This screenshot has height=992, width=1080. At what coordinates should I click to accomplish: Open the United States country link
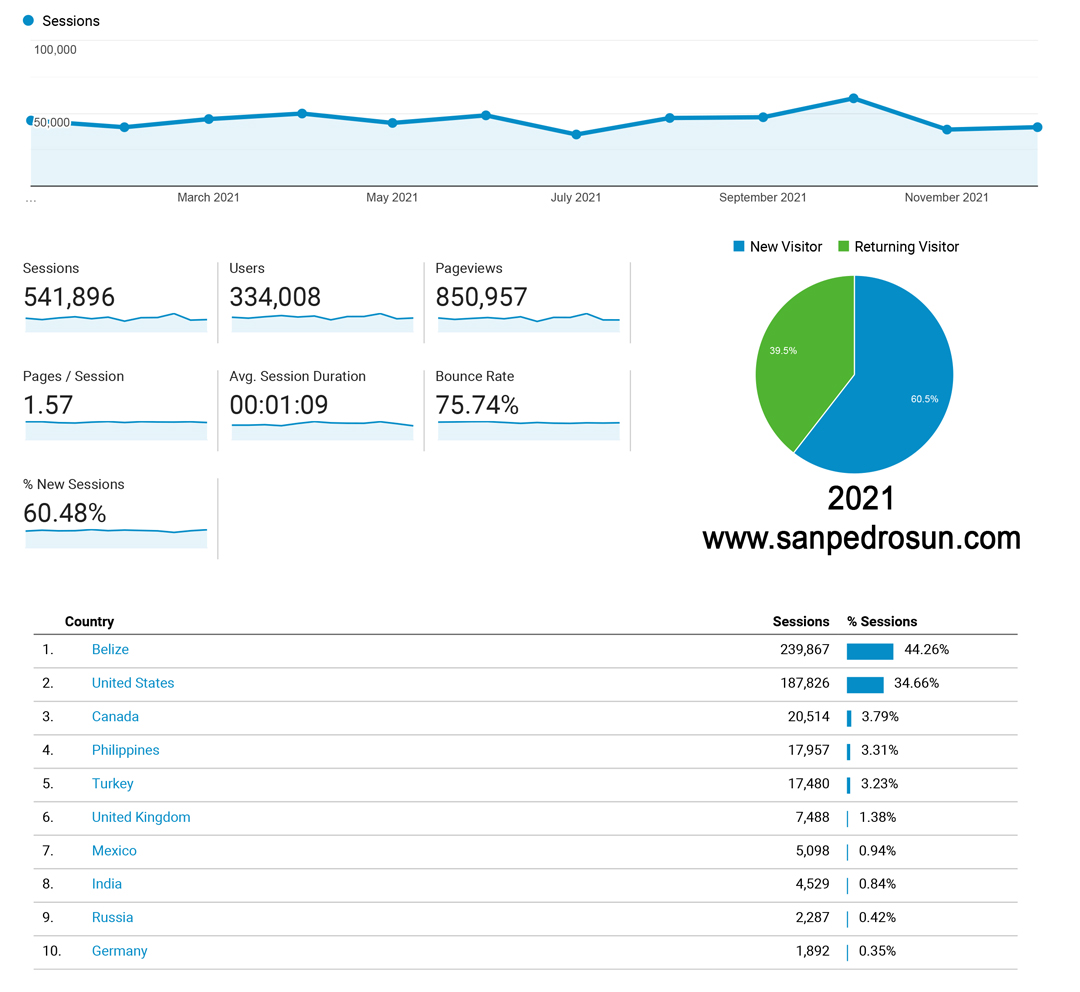tap(133, 683)
